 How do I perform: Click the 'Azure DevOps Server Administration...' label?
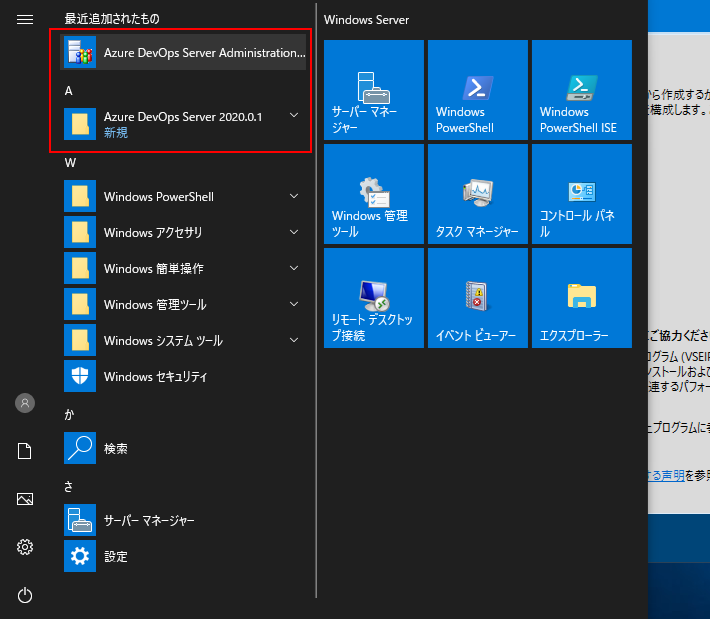pyautogui.click(x=205, y=53)
